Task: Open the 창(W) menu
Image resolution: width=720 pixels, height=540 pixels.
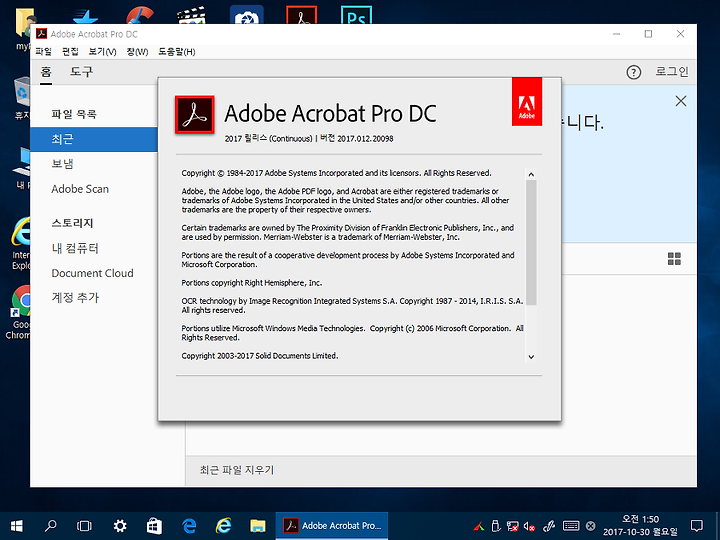Action: (x=137, y=51)
